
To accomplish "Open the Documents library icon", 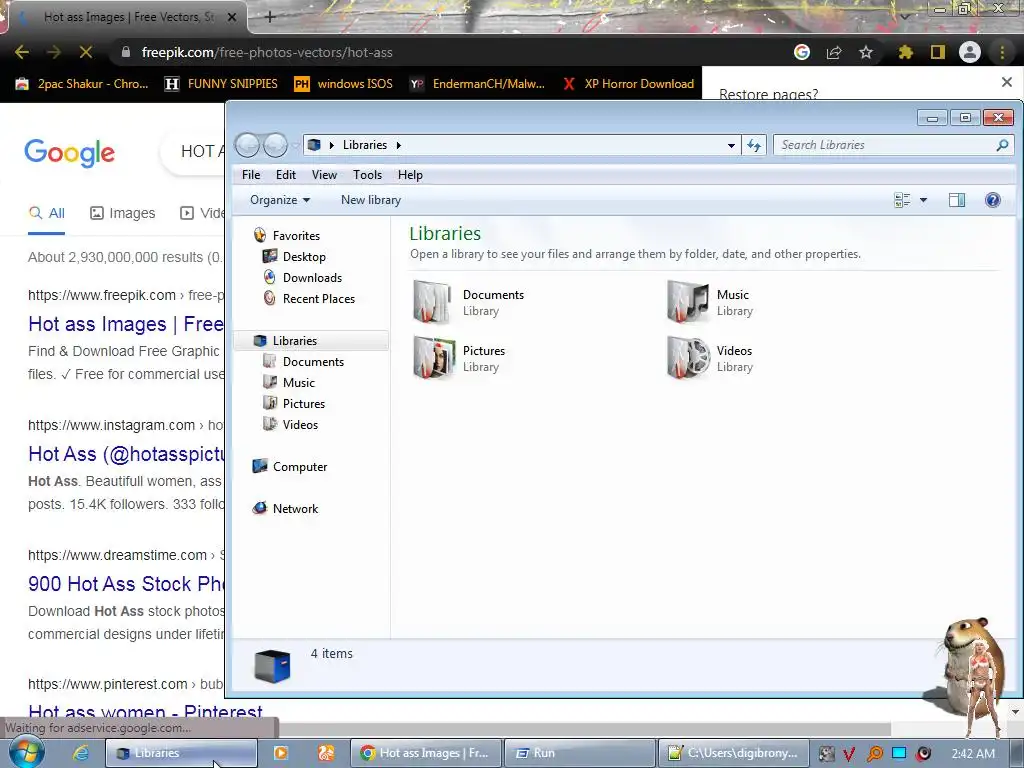I will click(x=432, y=302).
